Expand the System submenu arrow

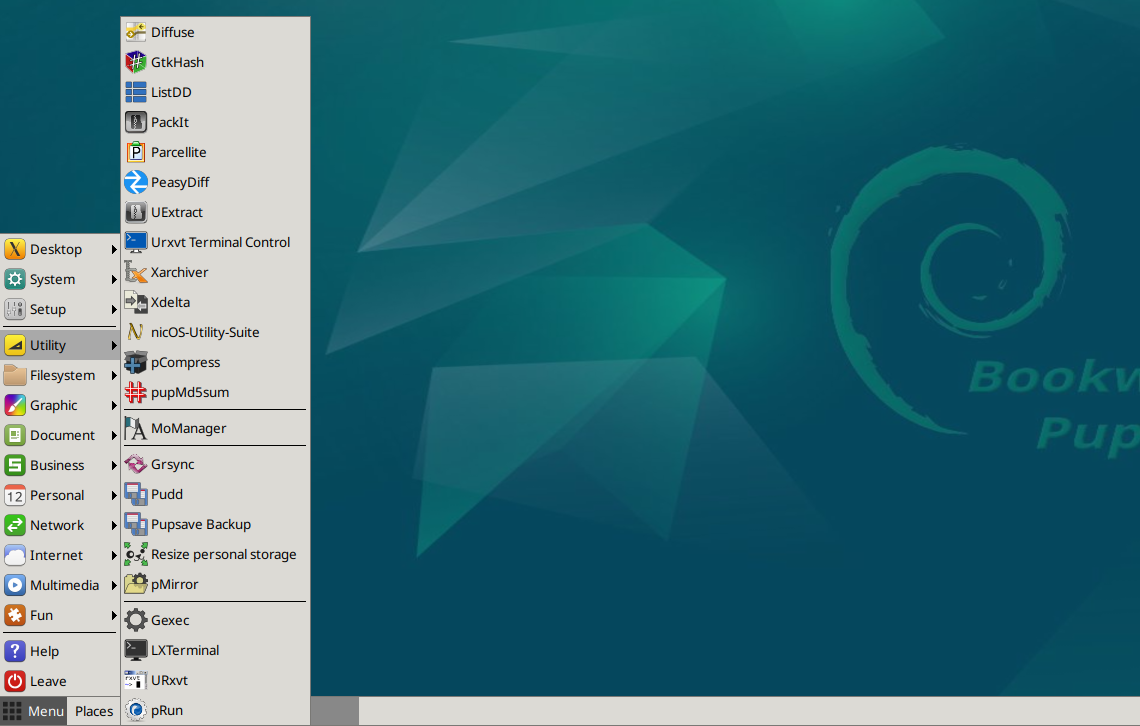(113, 279)
